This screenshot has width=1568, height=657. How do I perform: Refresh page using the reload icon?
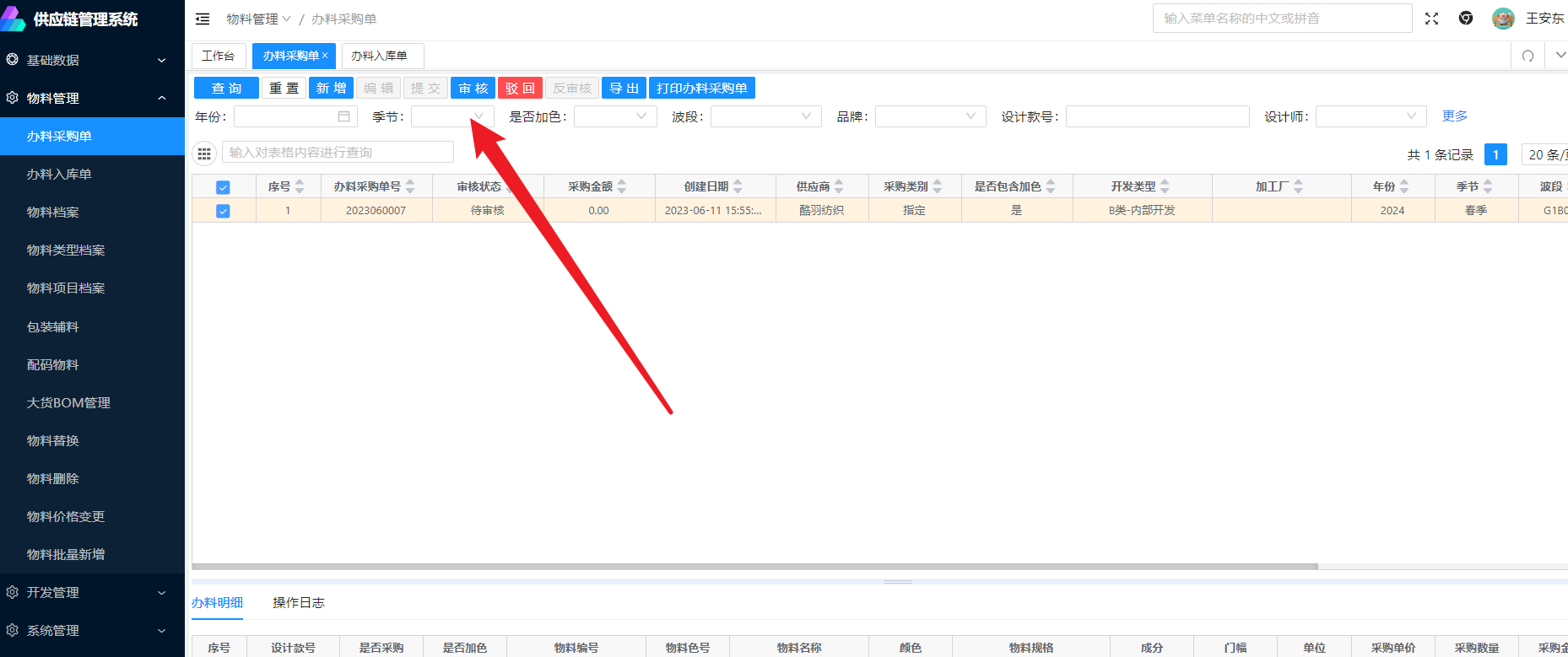(x=1527, y=56)
